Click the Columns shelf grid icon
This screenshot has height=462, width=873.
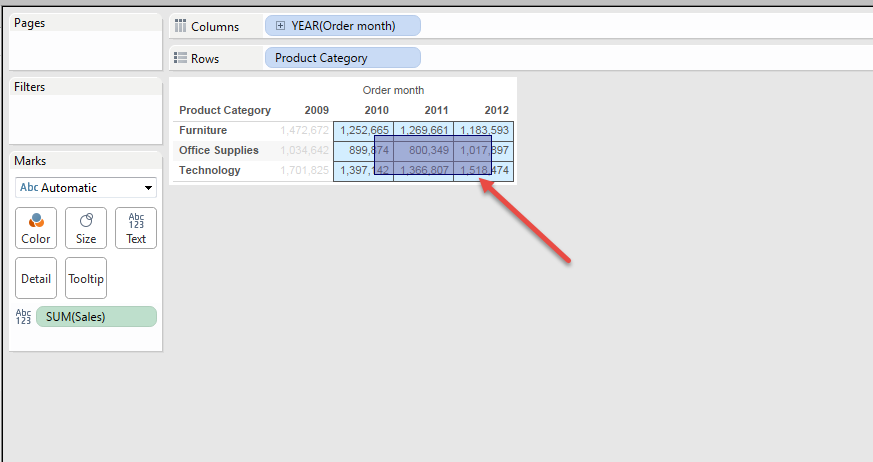(180, 26)
